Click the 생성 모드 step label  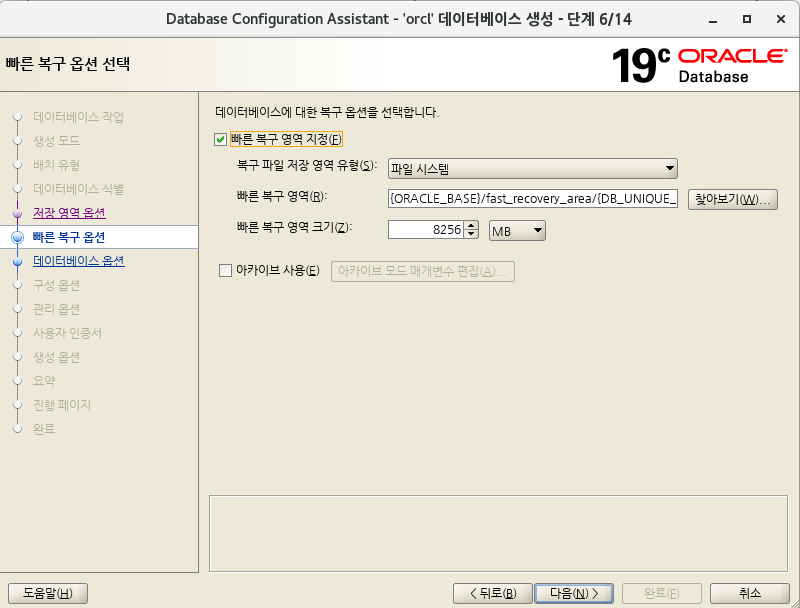click(x=57, y=141)
